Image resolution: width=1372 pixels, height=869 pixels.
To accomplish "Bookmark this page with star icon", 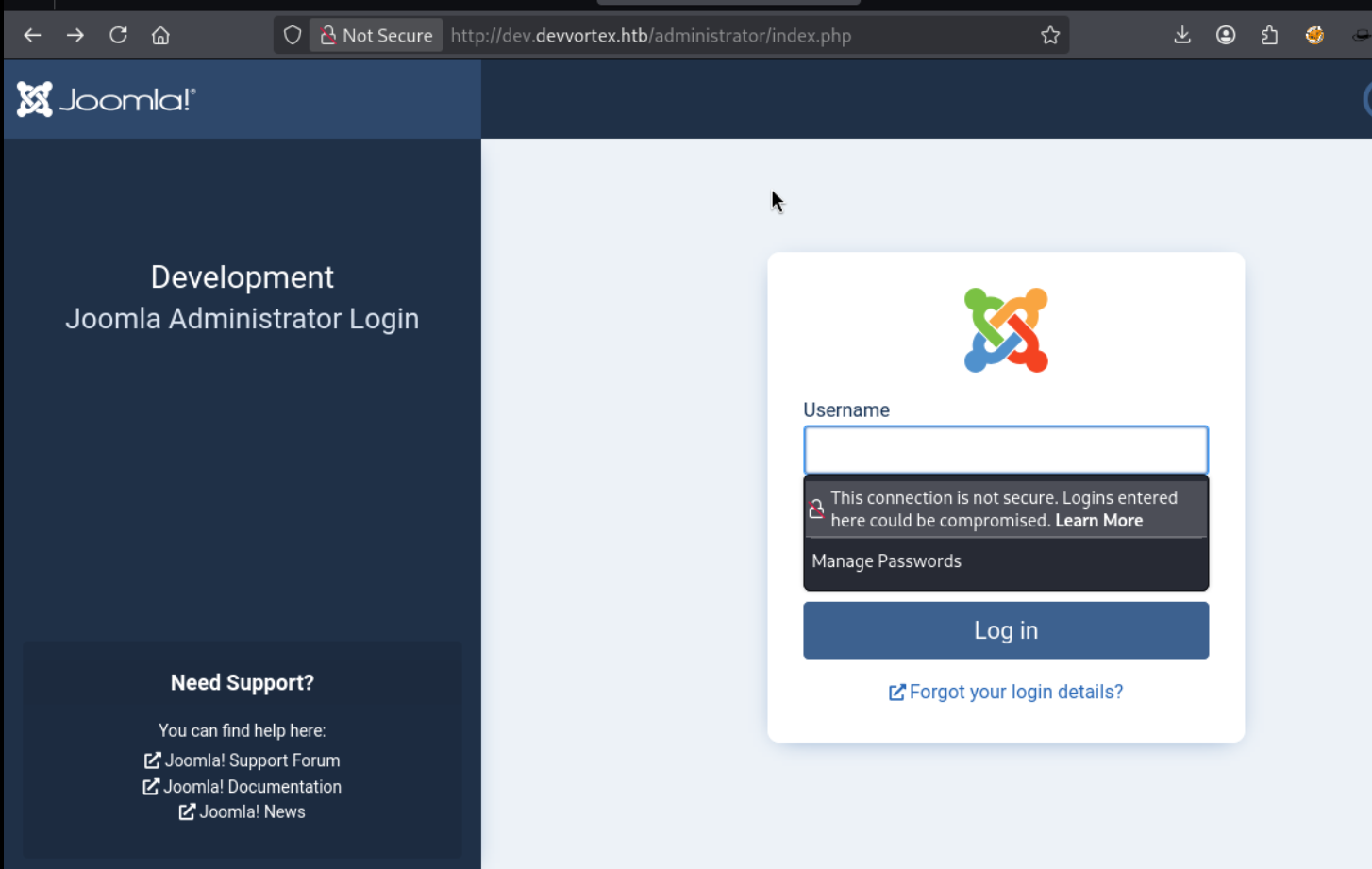I will point(1050,36).
